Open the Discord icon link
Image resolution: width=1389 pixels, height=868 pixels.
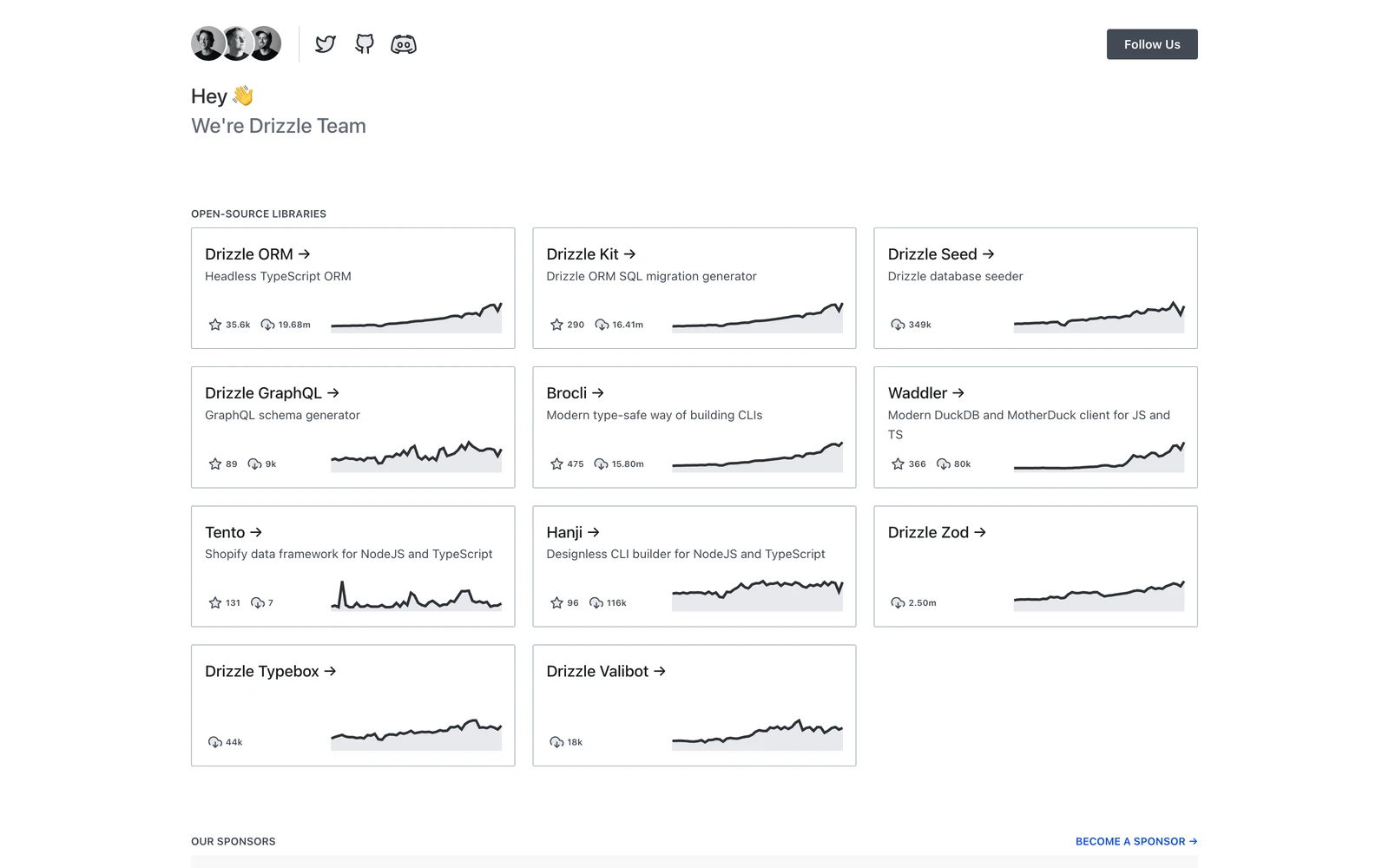(x=404, y=44)
